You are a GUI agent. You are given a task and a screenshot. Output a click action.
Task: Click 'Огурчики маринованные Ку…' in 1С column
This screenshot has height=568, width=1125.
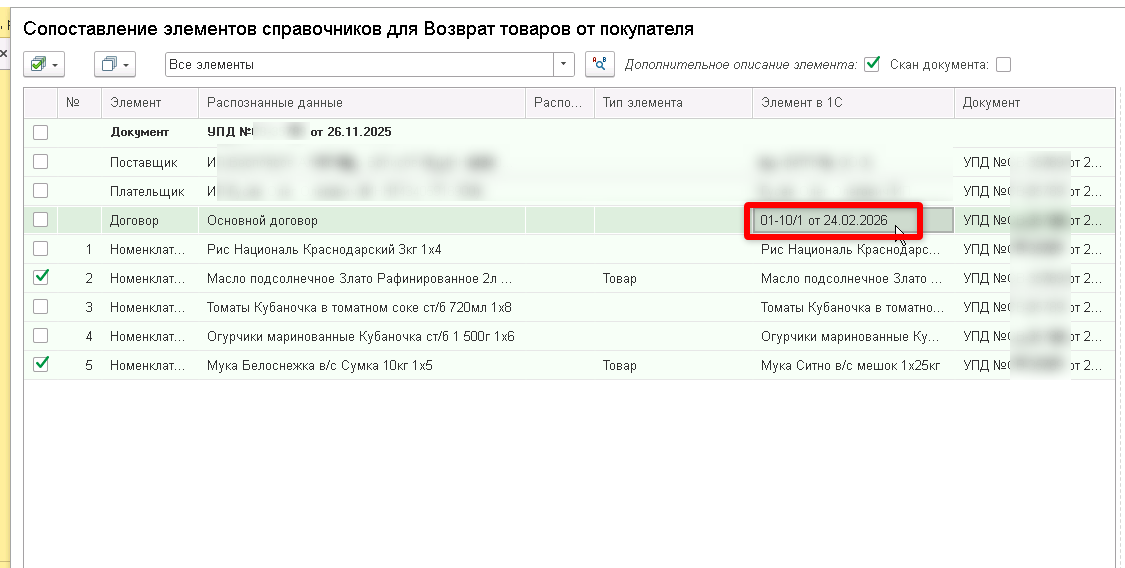(x=853, y=336)
